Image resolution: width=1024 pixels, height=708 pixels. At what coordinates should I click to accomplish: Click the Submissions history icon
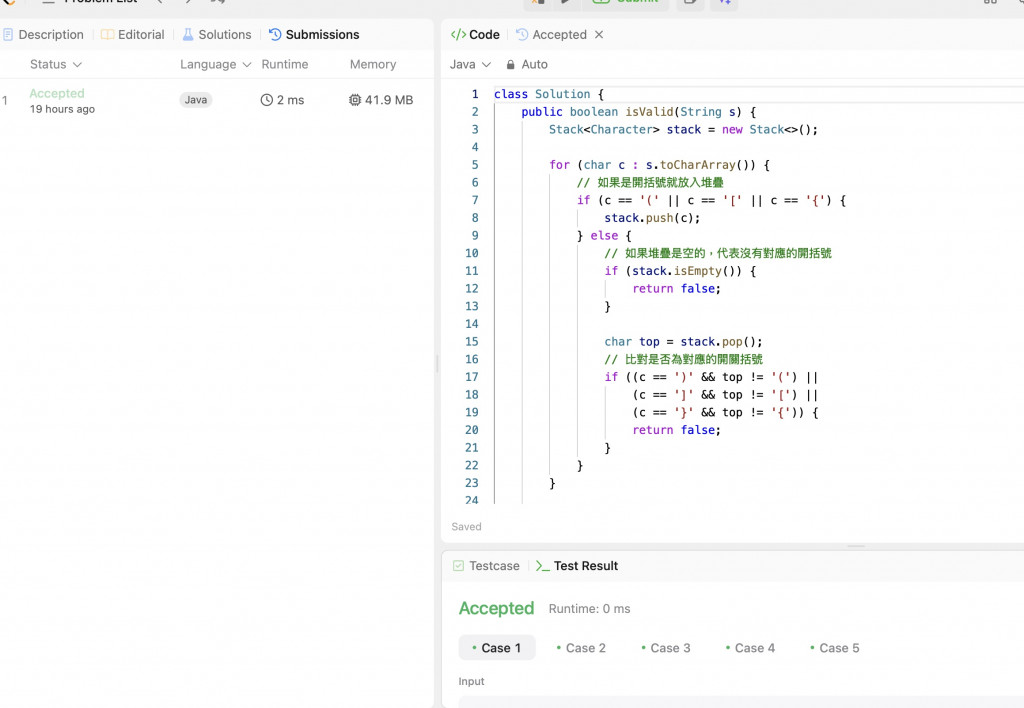click(x=275, y=35)
